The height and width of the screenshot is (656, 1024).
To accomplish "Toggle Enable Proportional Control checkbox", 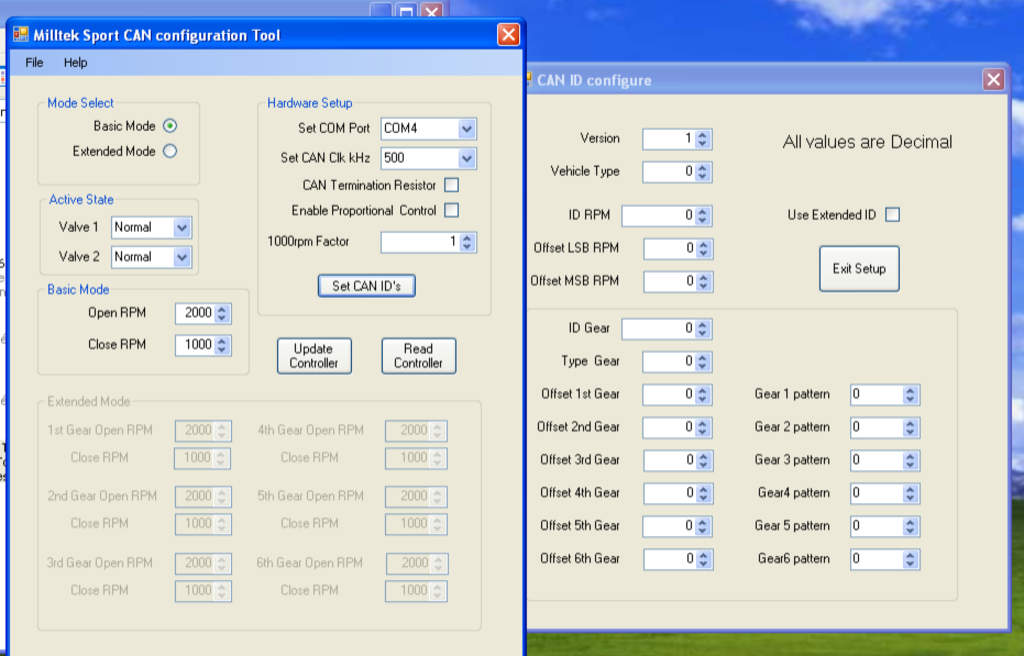I will (x=451, y=210).
